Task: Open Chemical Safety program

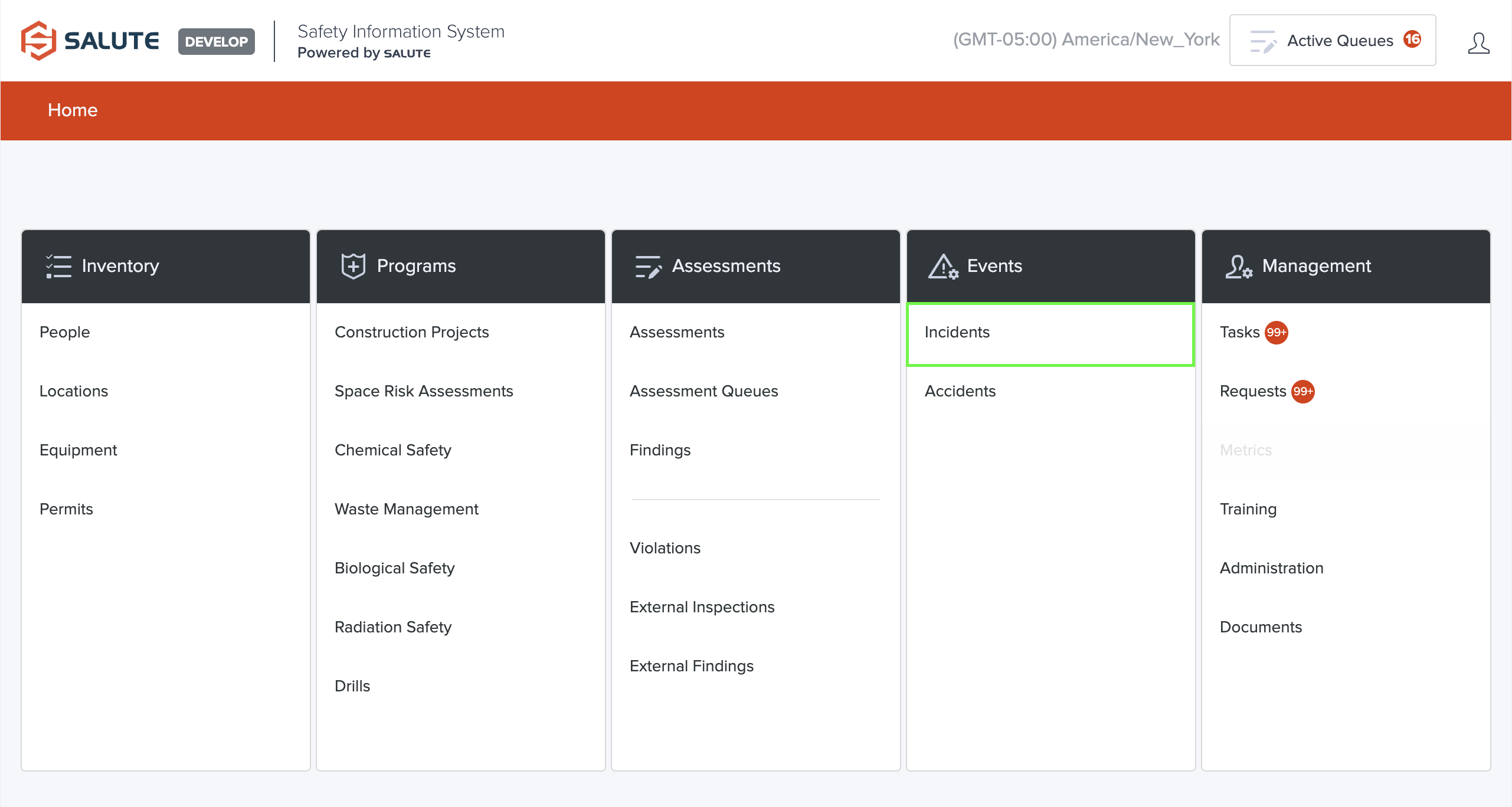Action: coord(392,450)
